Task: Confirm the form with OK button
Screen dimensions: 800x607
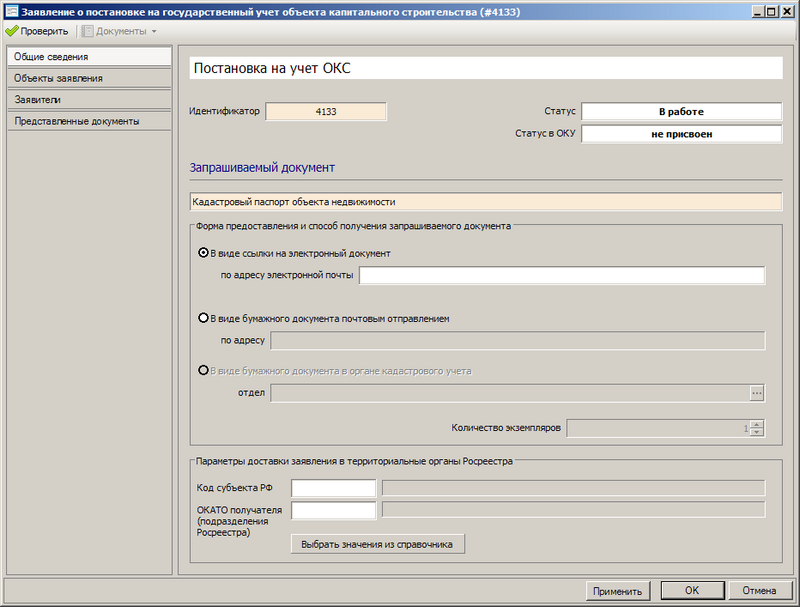Action: 691,590
